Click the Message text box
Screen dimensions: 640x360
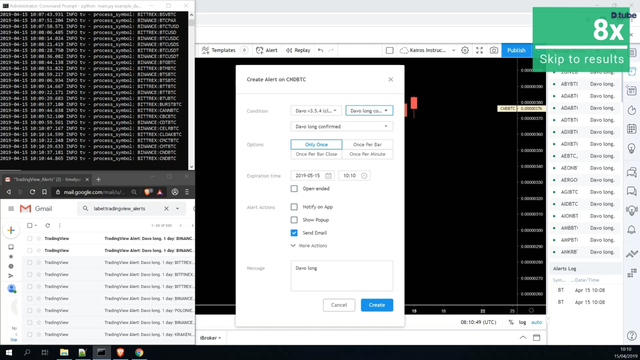(342, 276)
